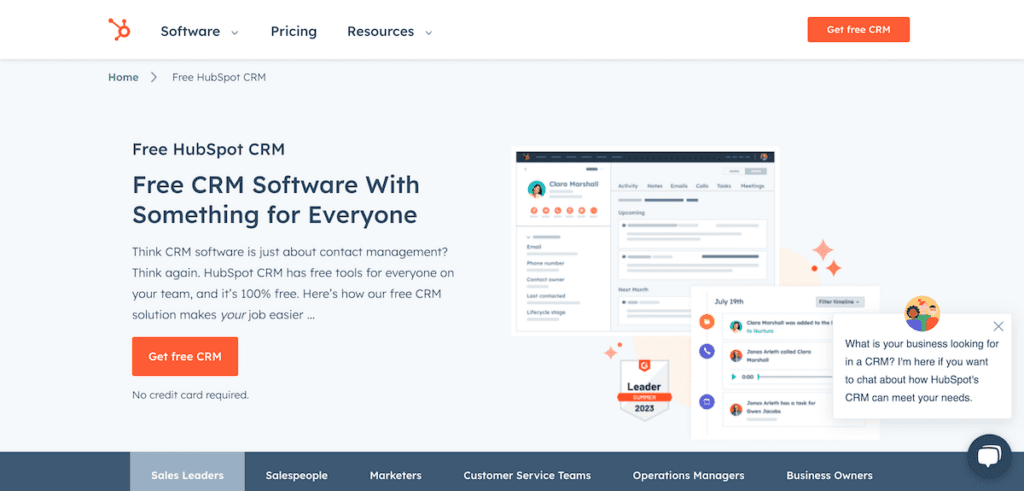
Task: Click the HubSpot sprocket logo
Action: click(120, 29)
